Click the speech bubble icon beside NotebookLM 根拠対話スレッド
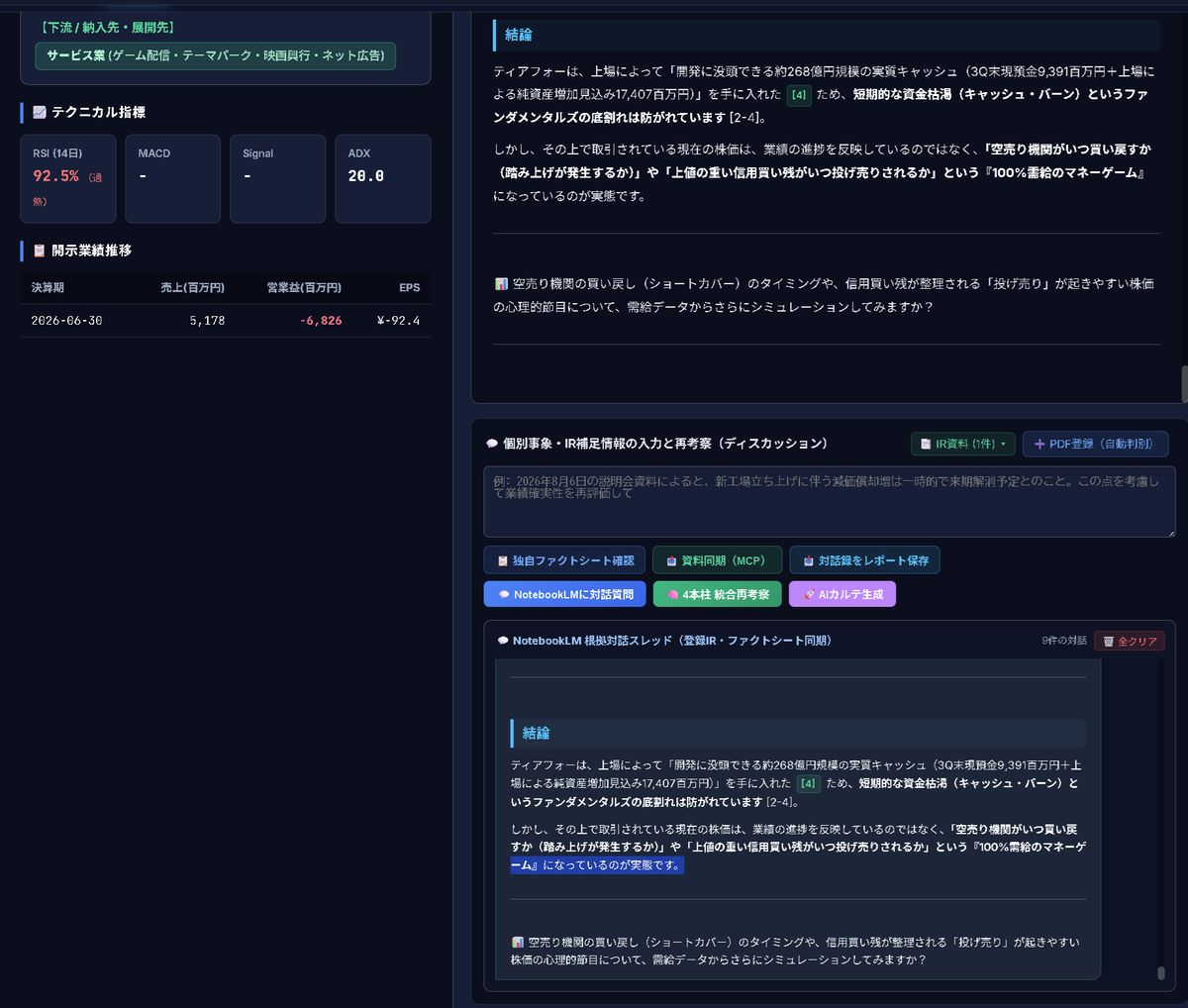Viewport: 1188px width, 1008px height. pyautogui.click(x=503, y=641)
